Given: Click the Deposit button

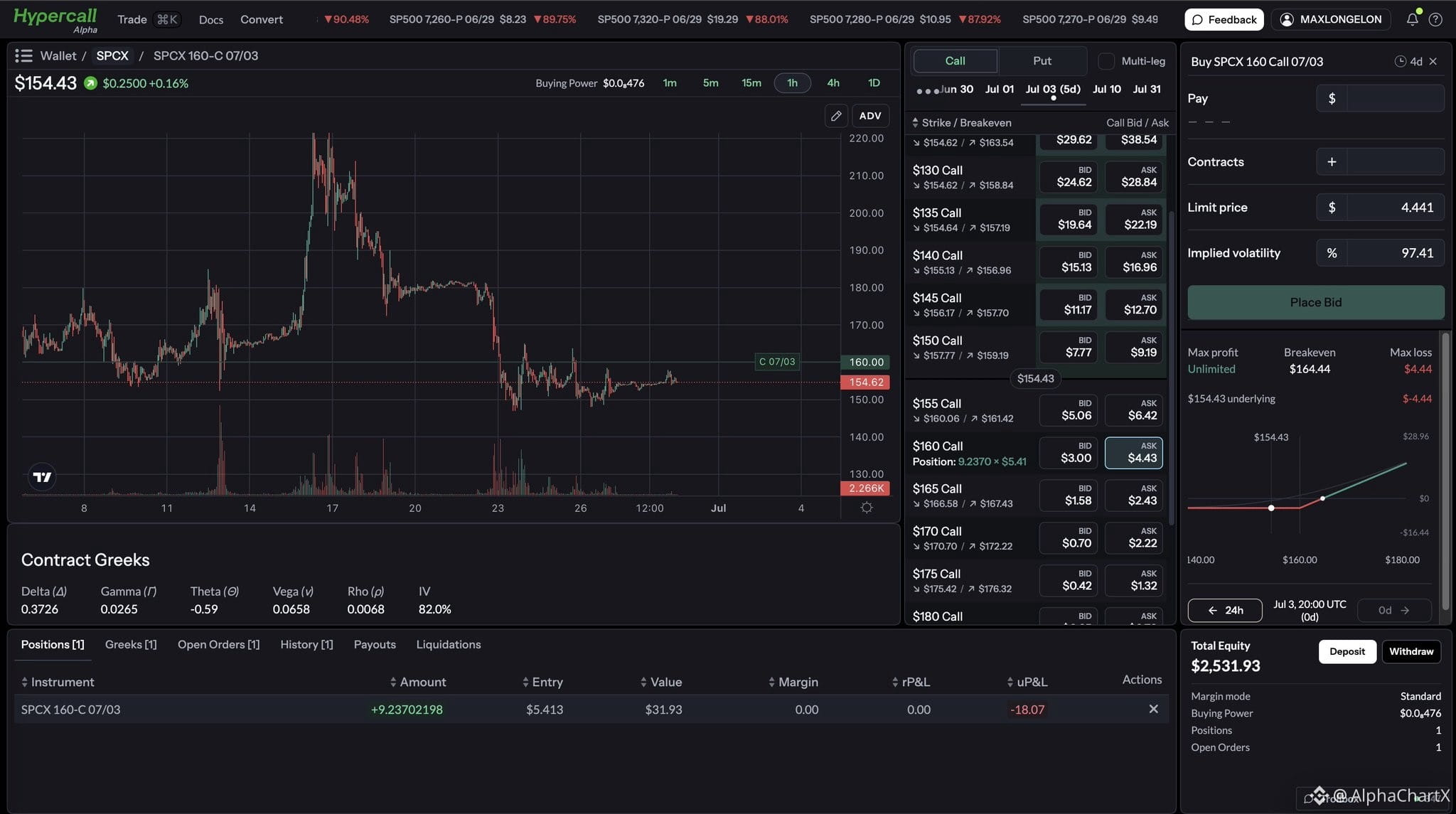Looking at the screenshot, I should coord(1347,651).
